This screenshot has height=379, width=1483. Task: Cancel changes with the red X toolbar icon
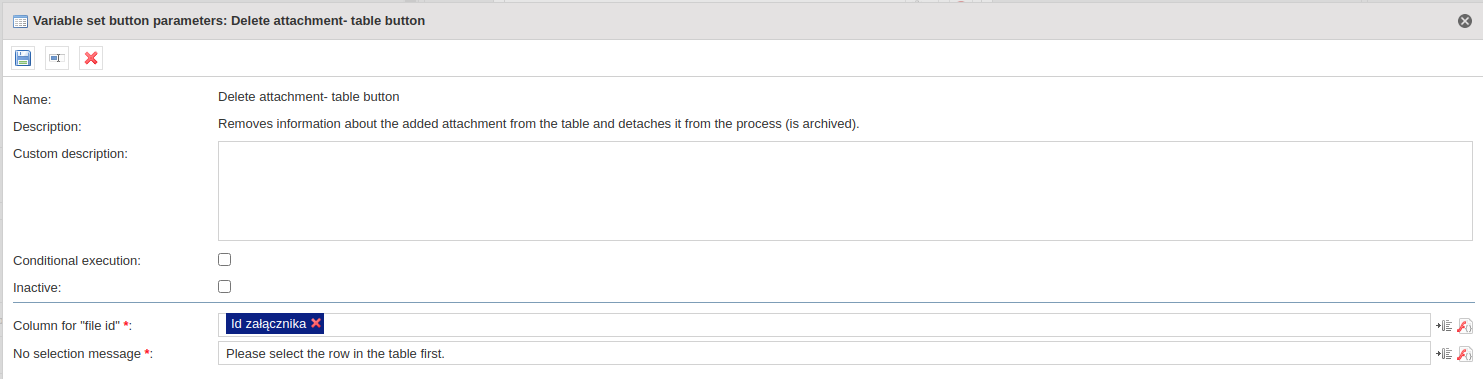(91, 58)
